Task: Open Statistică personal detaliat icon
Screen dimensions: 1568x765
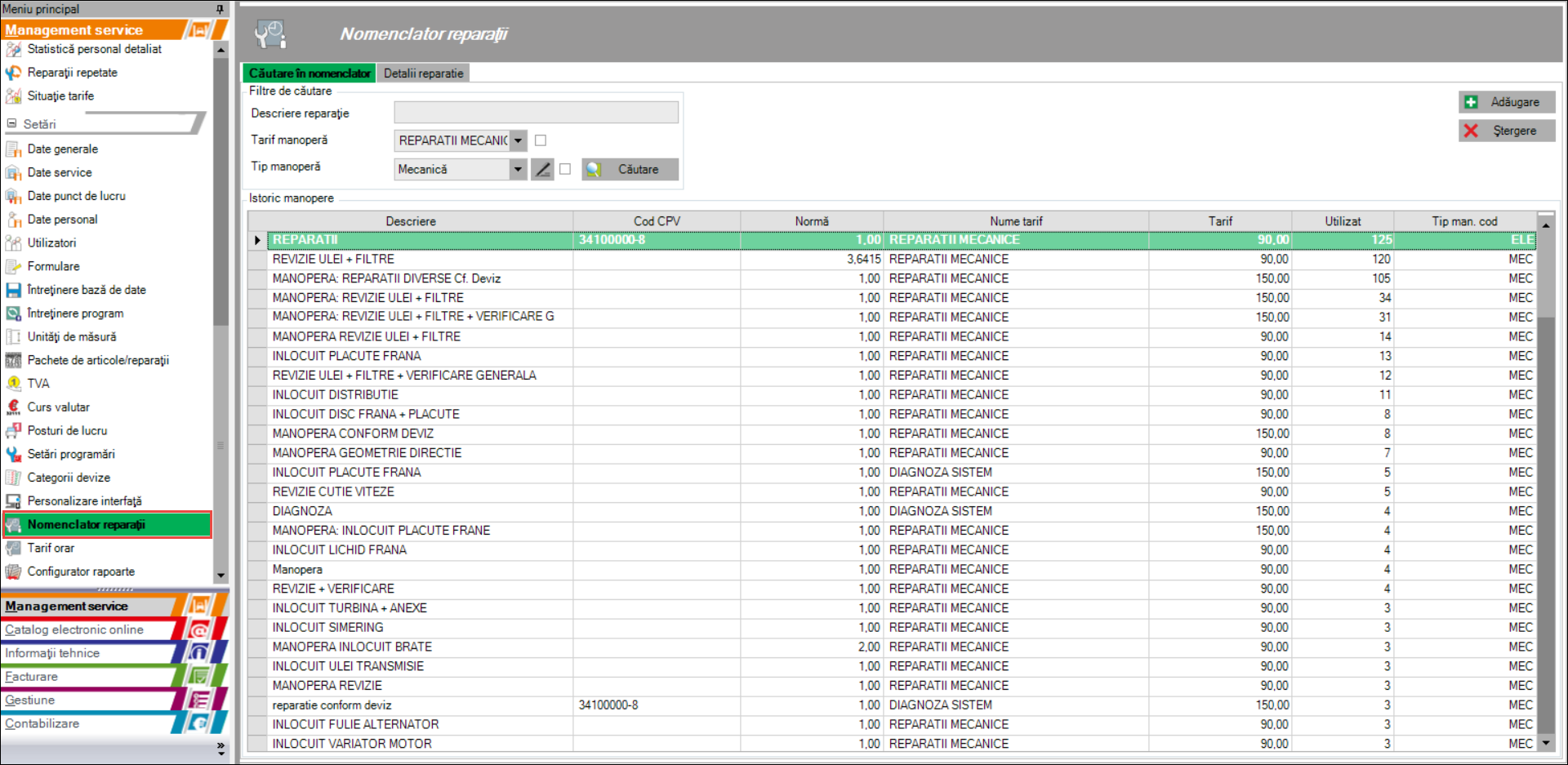Action: 13,49
